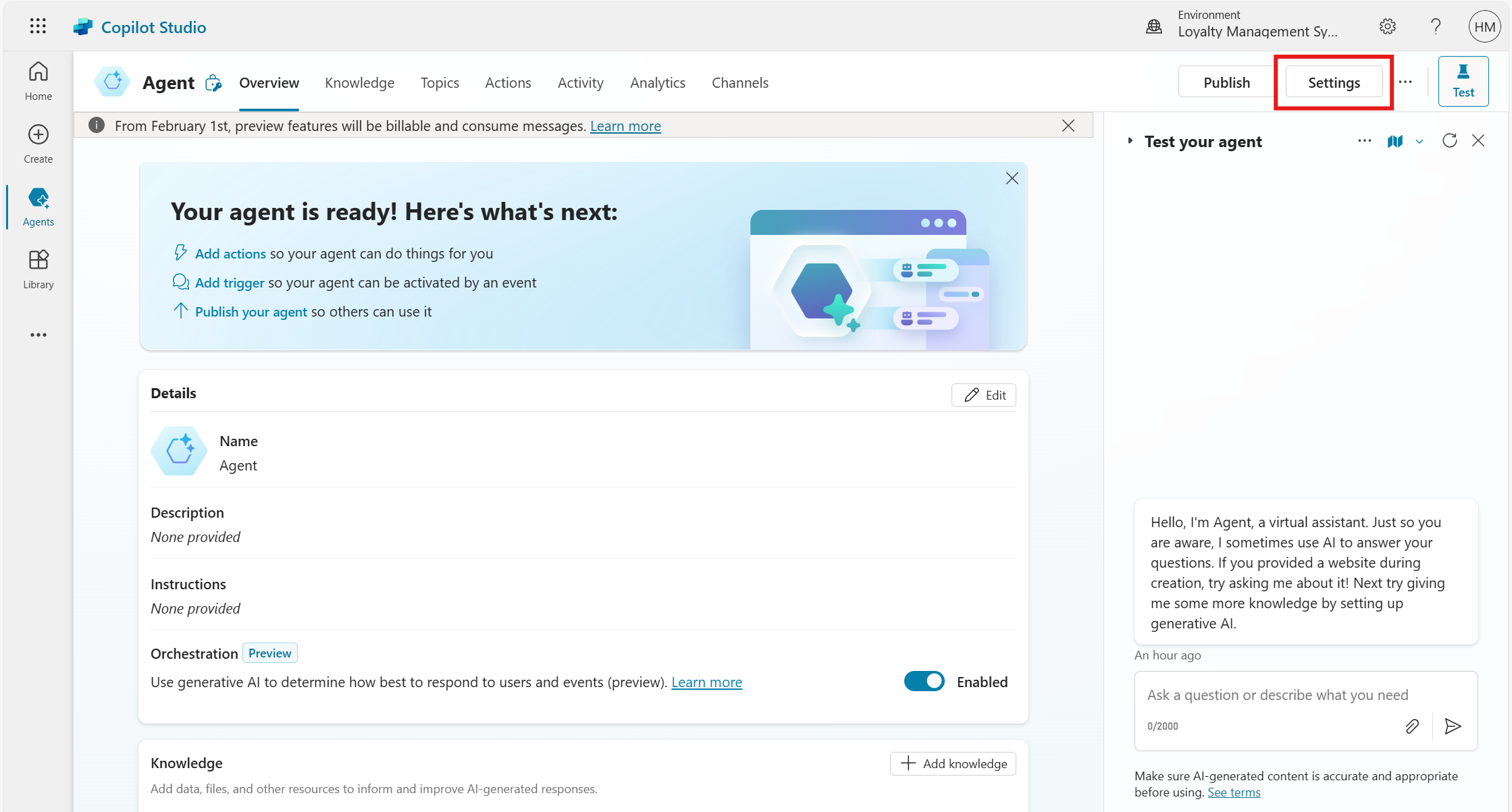This screenshot has width=1512, height=812.
Task: Go to Home in sidebar
Action: tap(38, 80)
